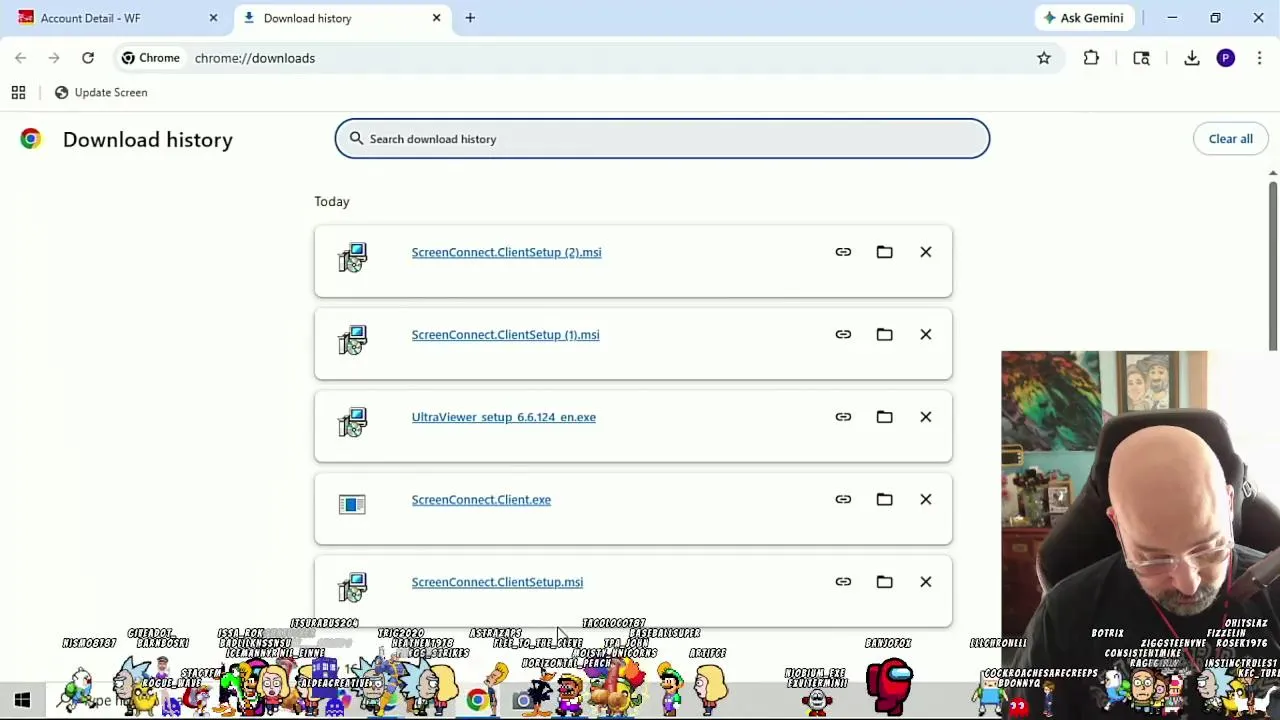Click the downloads page vertical scrollbar

point(1273,265)
